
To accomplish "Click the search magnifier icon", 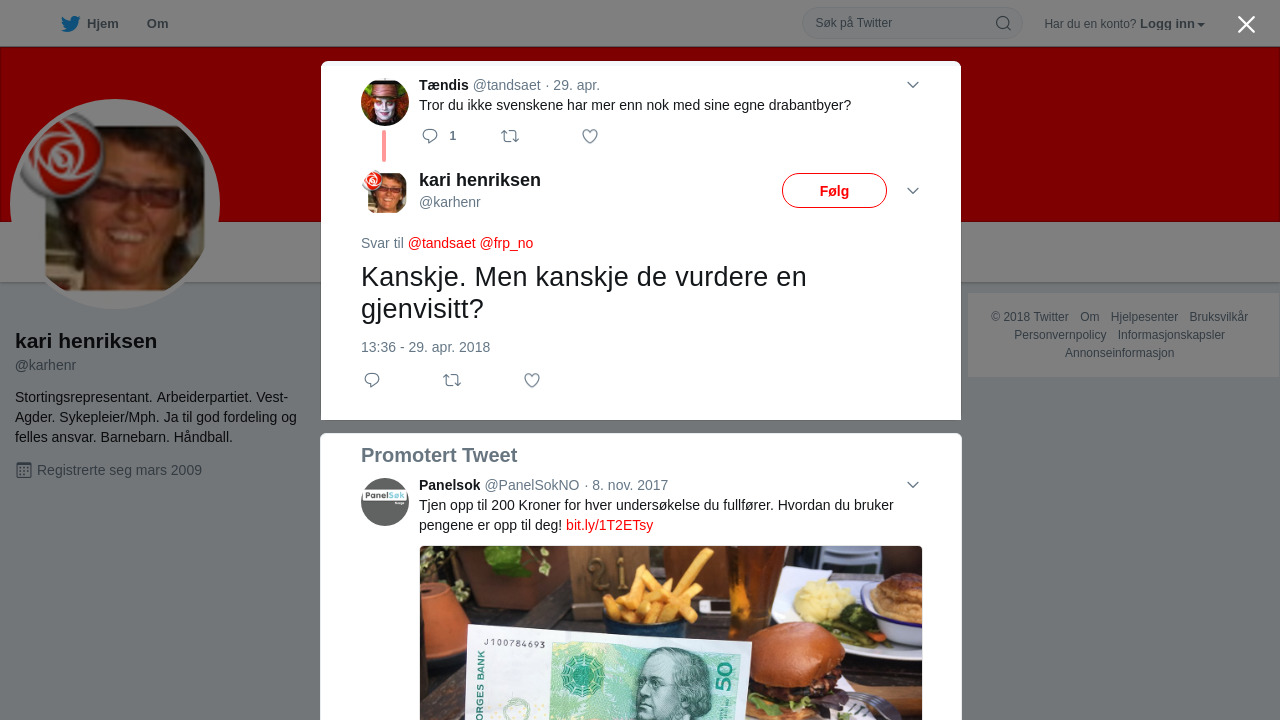I will pyautogui.click(x=1003, y=23).
